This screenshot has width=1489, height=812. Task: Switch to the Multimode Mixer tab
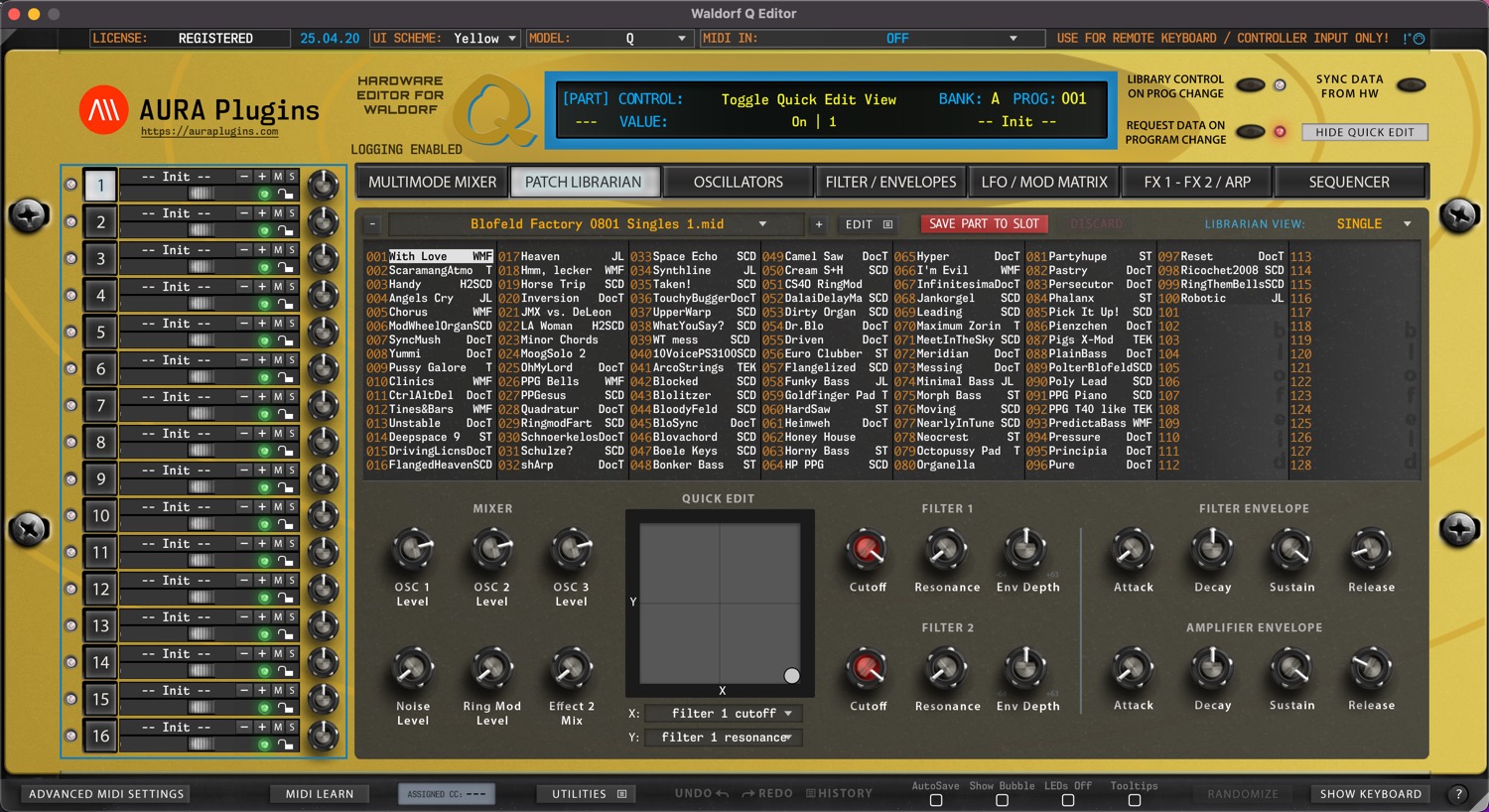432,182
